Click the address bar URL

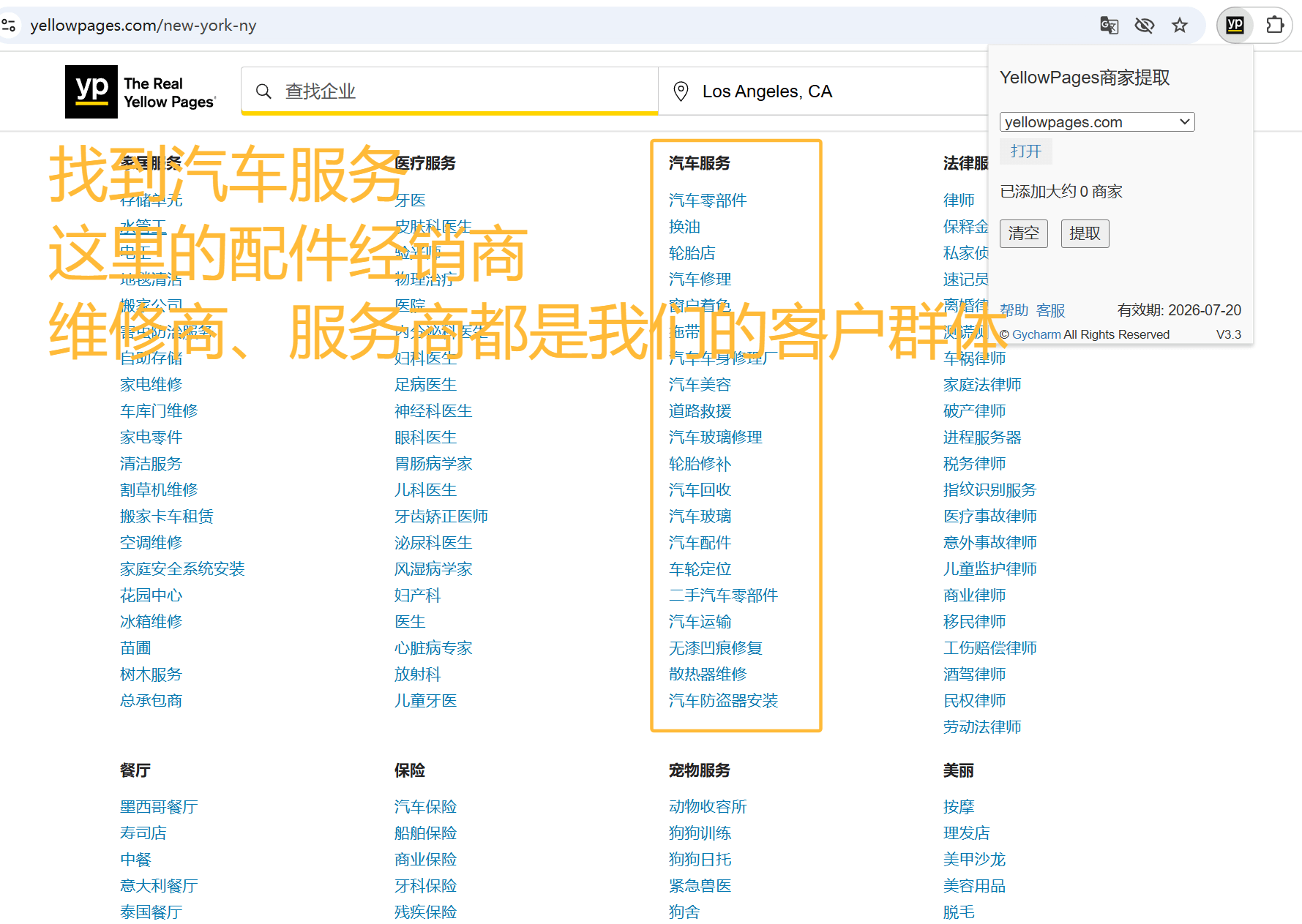coord(143,26)
